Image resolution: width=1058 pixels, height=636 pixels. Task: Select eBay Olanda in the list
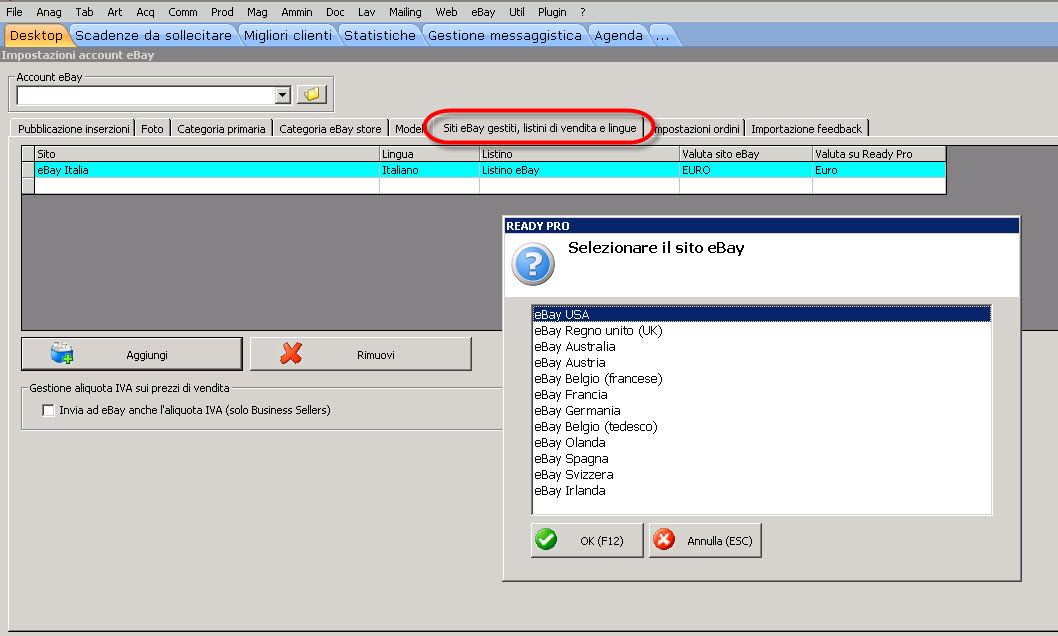[x=761, y=443]
